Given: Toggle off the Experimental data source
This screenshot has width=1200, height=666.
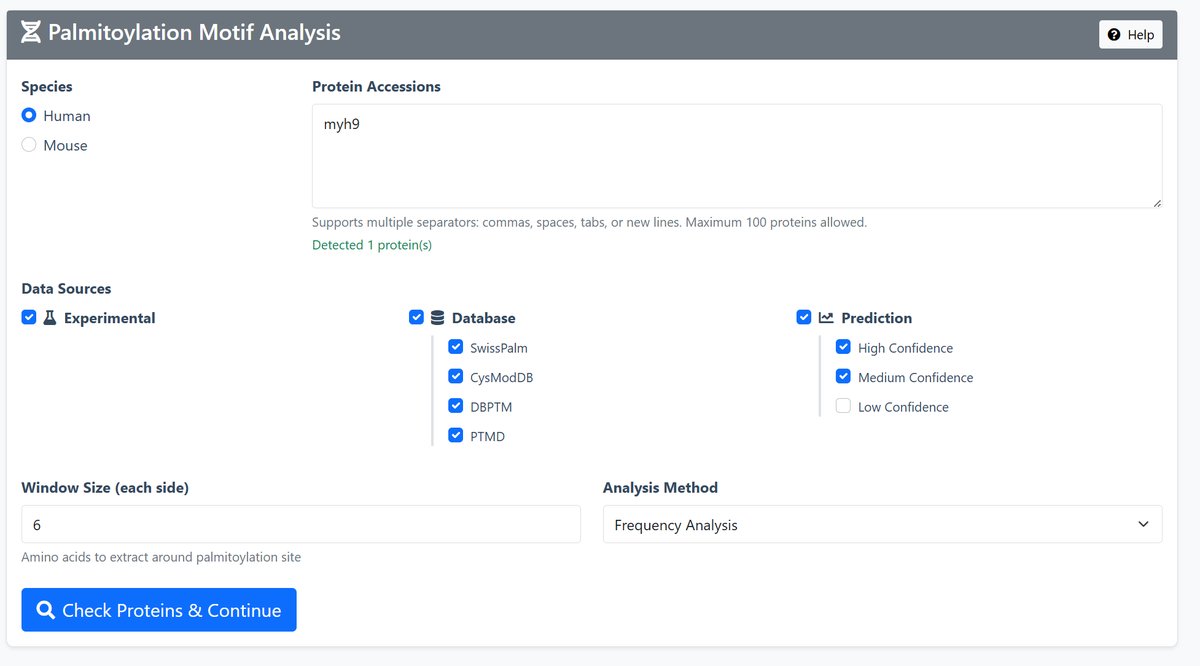Looking at the screenshot, I should pos(28,316).
